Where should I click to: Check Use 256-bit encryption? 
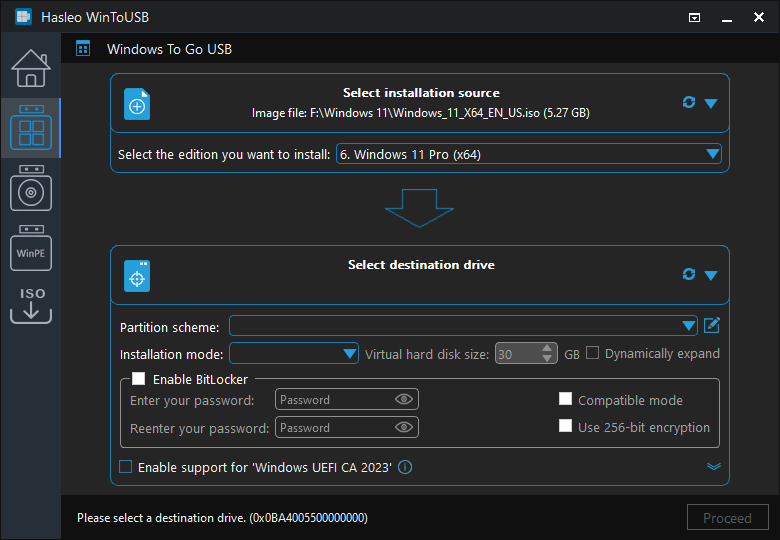coord(566,426)
